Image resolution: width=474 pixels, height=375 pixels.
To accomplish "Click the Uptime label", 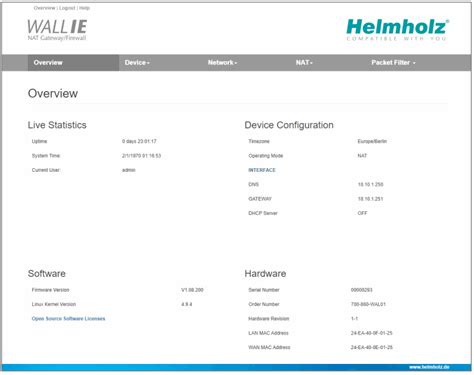I will (39, 141).
